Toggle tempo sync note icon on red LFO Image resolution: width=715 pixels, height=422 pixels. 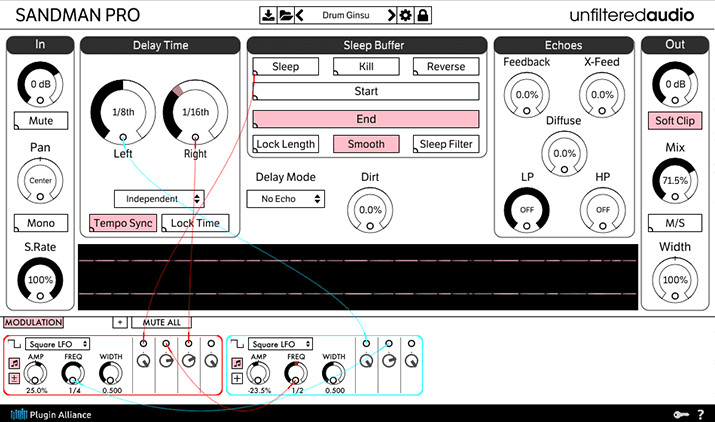coord(15,363)
